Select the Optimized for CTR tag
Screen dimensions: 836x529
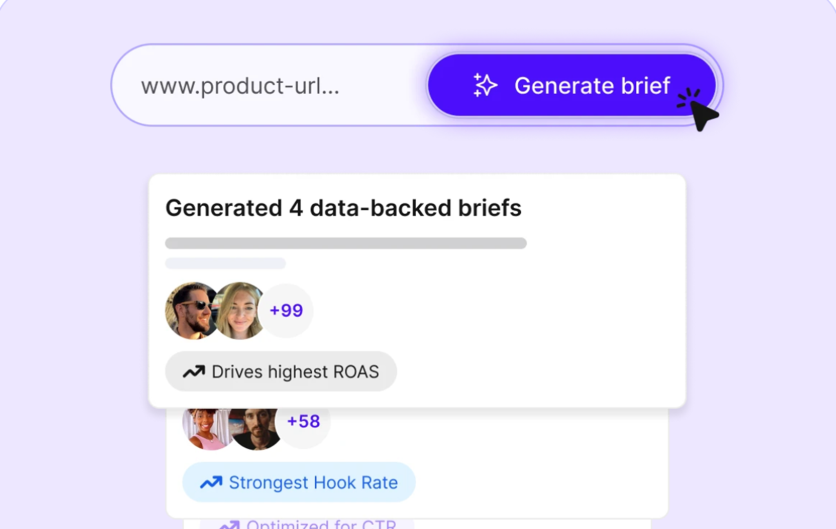[307, 523]
